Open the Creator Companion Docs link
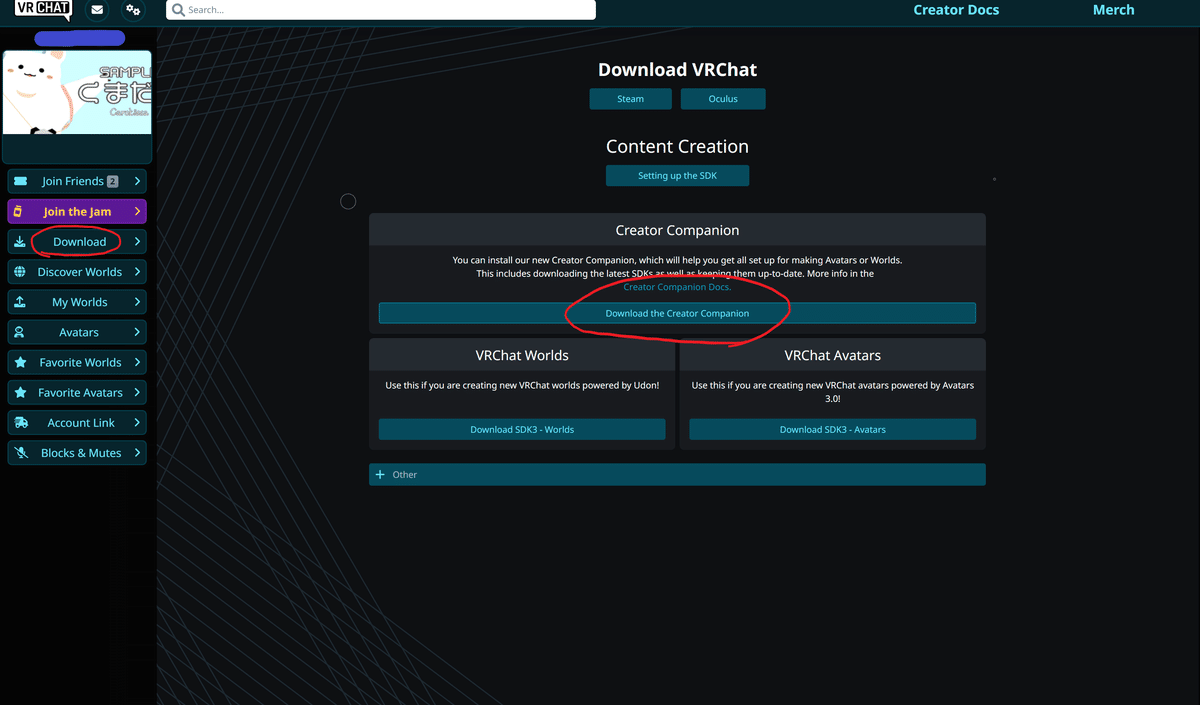The image size is (1200, 705). tap(677, 287)
